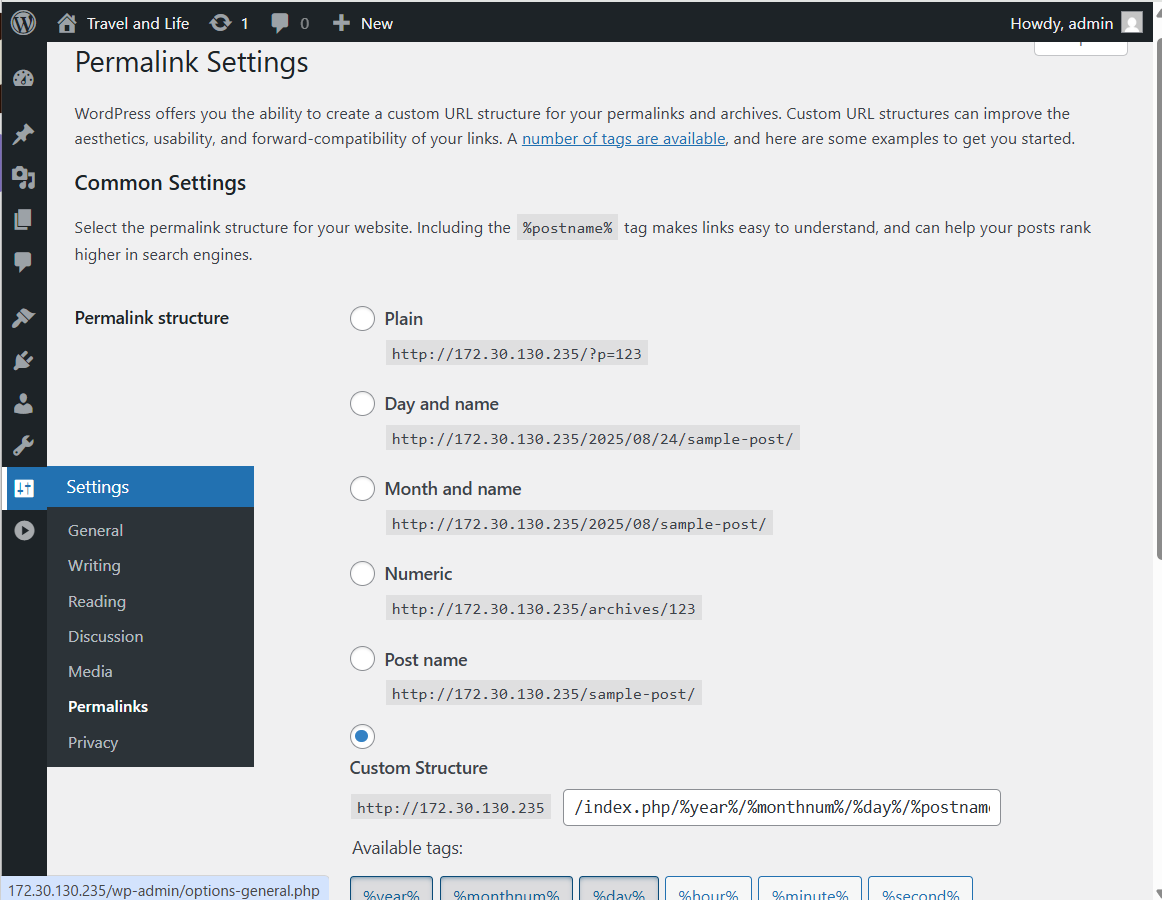Viewport: 1162px width, 900px height.
Task: Choose the Day and name permalink option
Action: click(362, 404)
